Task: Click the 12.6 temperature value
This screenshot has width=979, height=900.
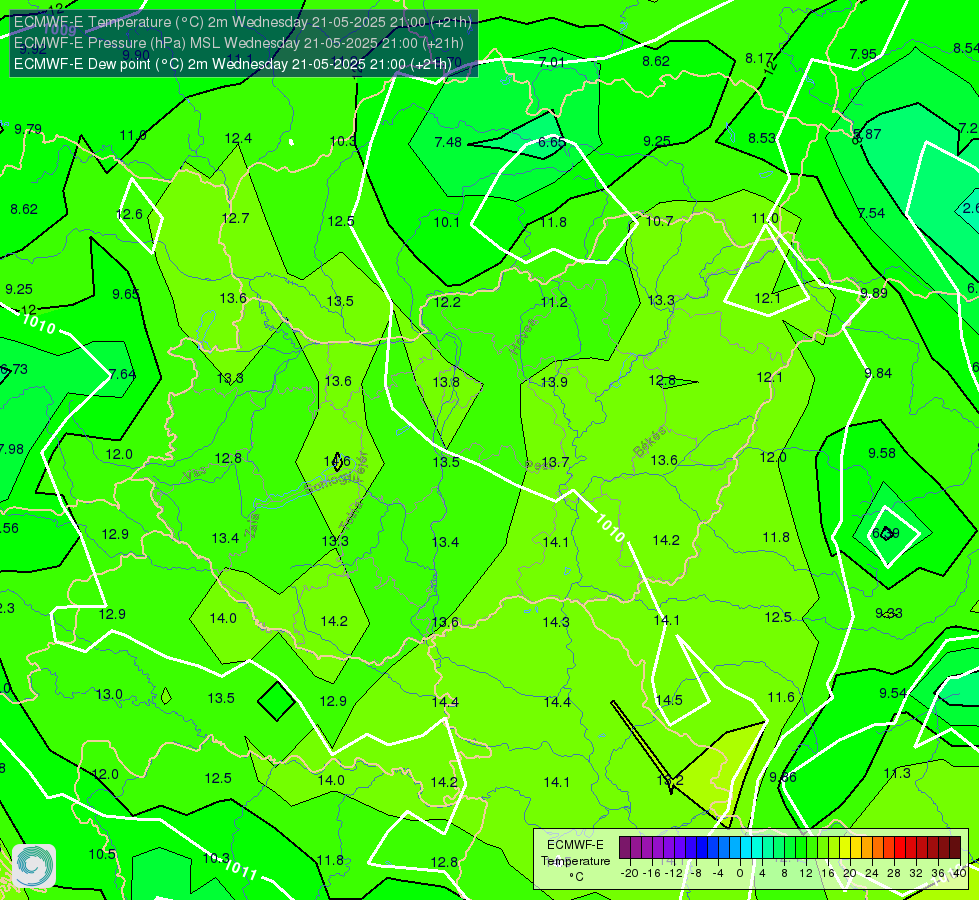Action: (129, 214)
